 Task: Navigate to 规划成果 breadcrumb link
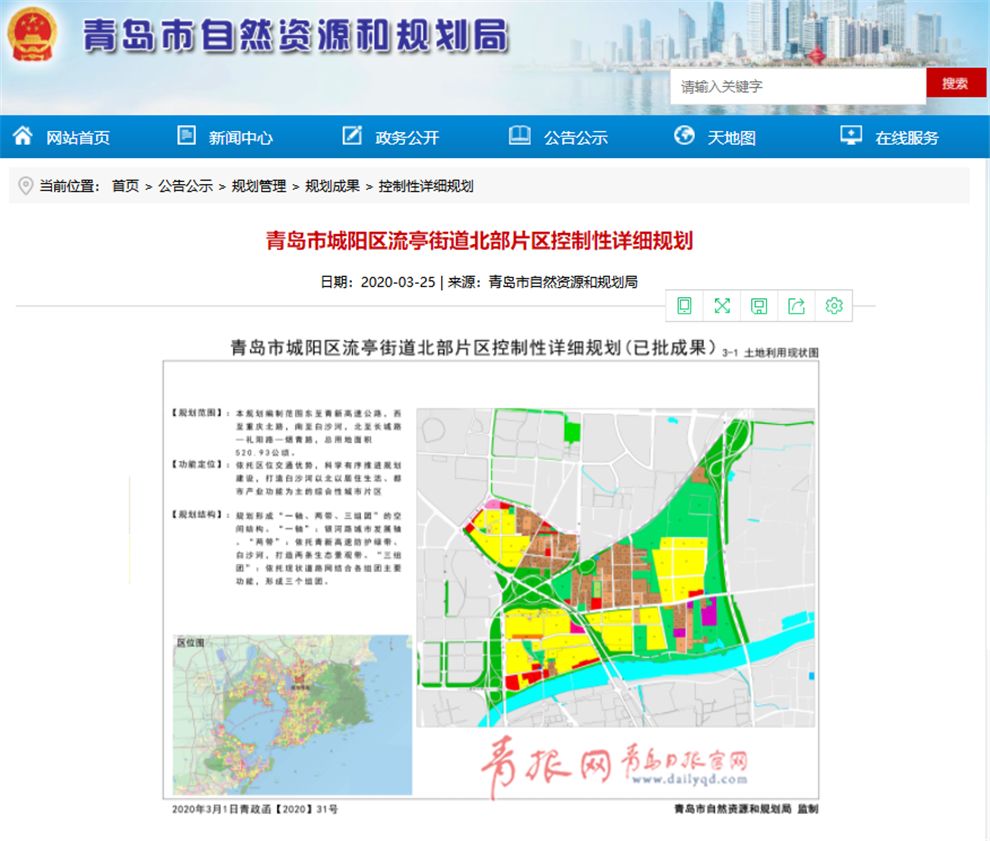click(x=332, y=186)
